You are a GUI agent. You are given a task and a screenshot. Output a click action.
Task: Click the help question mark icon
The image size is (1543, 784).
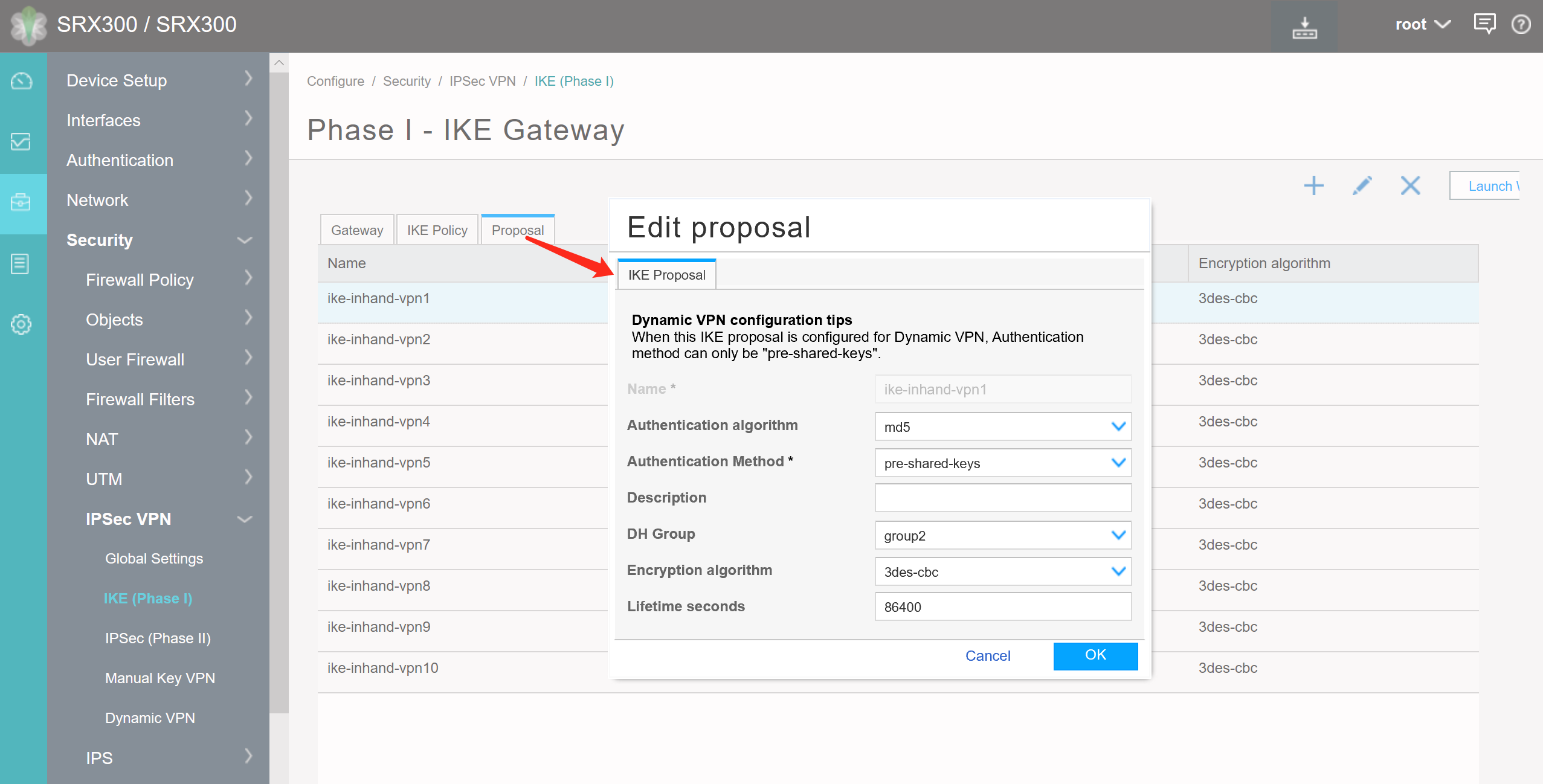tap(1521, 24)
